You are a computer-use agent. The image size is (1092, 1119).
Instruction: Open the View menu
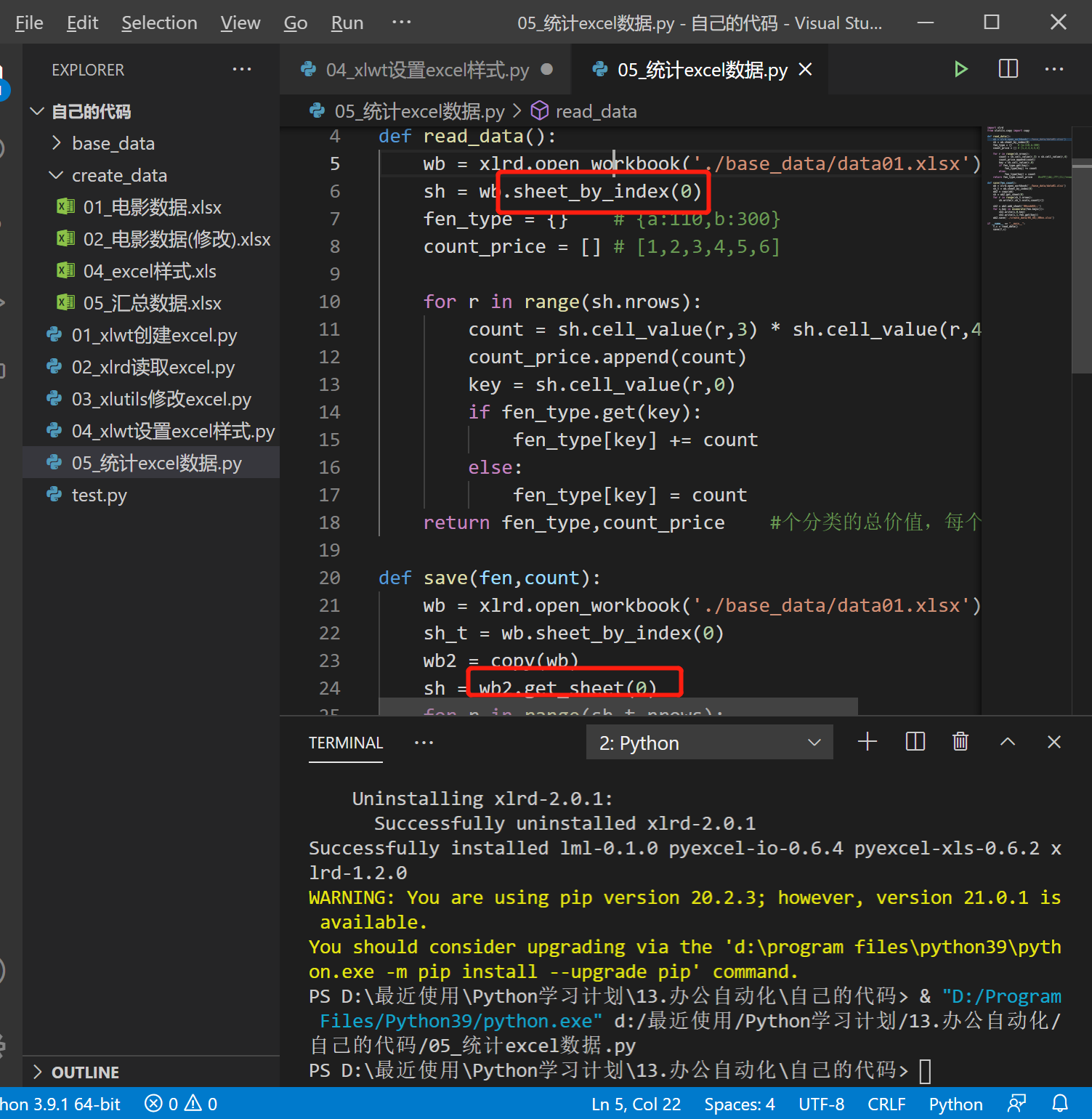tap(240, 23)
